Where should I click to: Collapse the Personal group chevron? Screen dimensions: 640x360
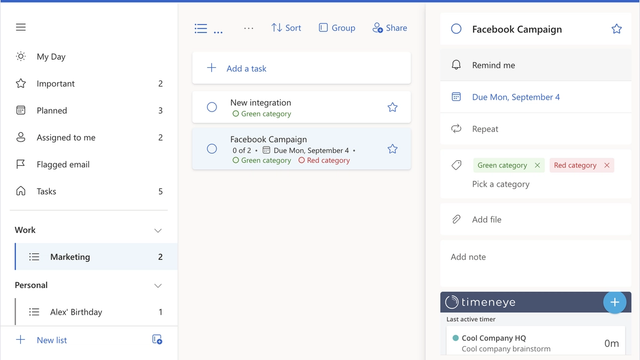pyautogui.click(x=158, y=285)
